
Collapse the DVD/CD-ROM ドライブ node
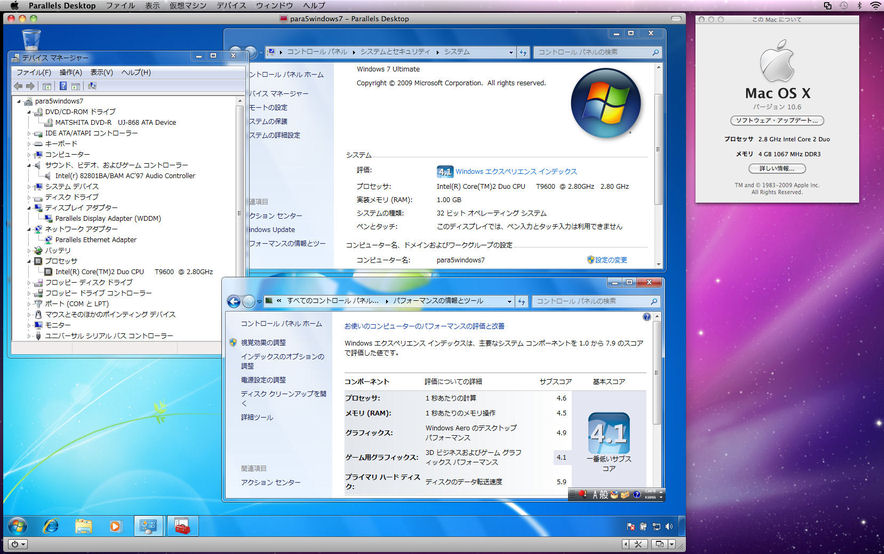pos(29,112)
